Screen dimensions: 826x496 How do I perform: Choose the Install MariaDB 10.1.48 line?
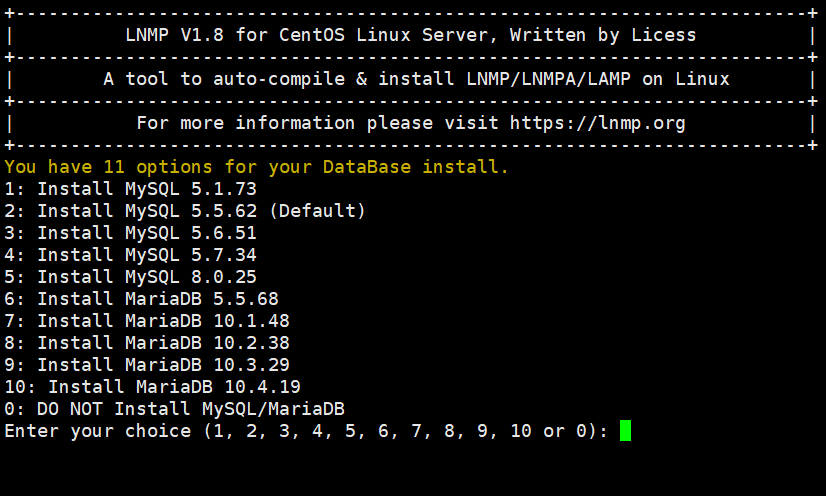click(x=147, y=321)
